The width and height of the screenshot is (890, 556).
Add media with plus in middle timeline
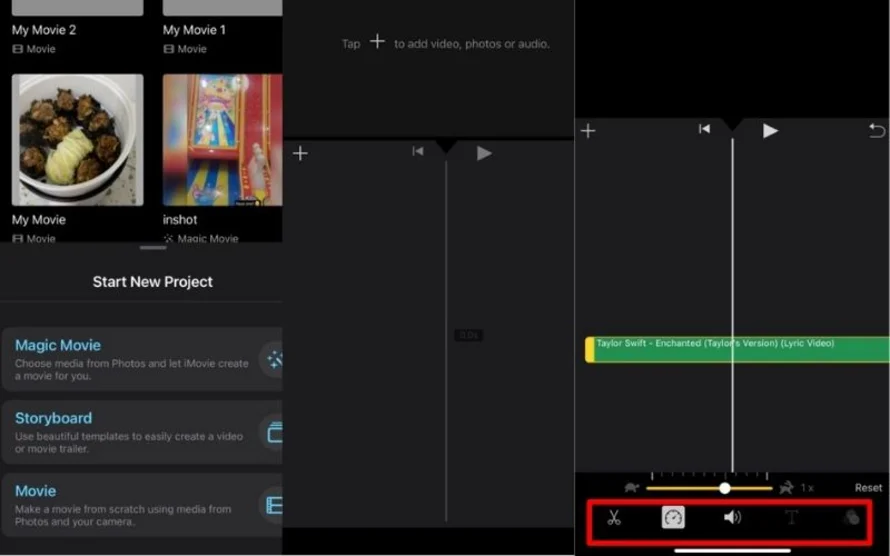[300, 153]
